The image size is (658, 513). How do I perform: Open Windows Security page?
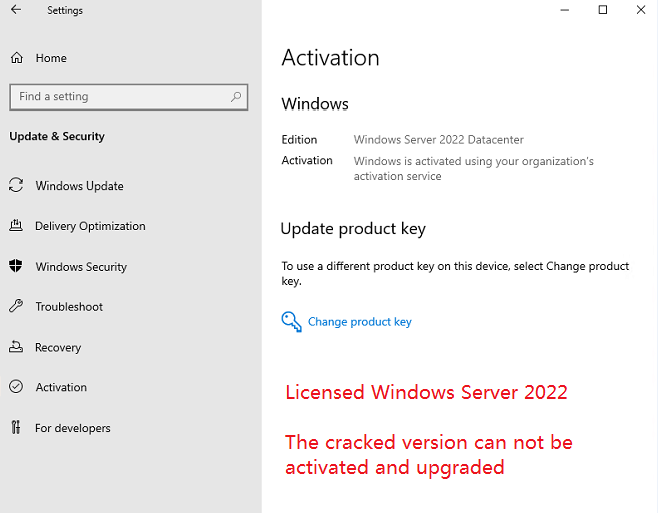(x=81, y=267)
